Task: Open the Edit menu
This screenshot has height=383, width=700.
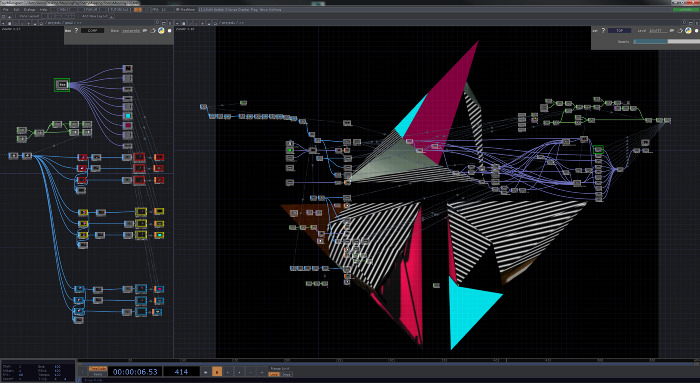Action: click(17, 9)
